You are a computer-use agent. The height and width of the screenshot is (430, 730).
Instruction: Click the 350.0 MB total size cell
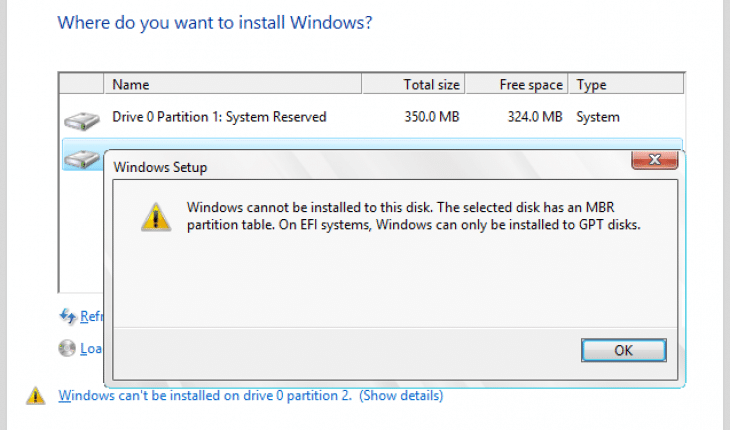click(431, 117)
